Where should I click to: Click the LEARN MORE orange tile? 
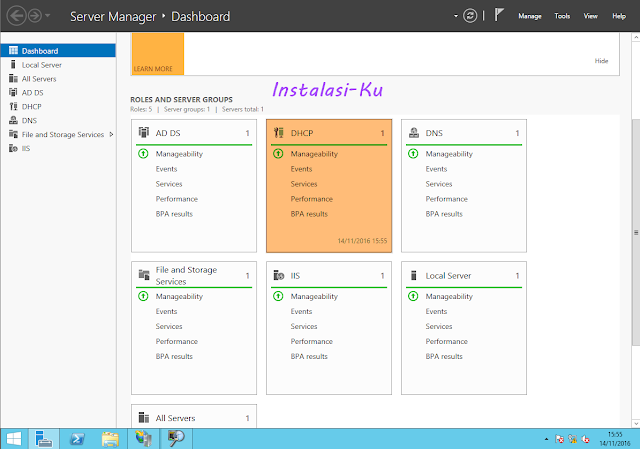158,54
